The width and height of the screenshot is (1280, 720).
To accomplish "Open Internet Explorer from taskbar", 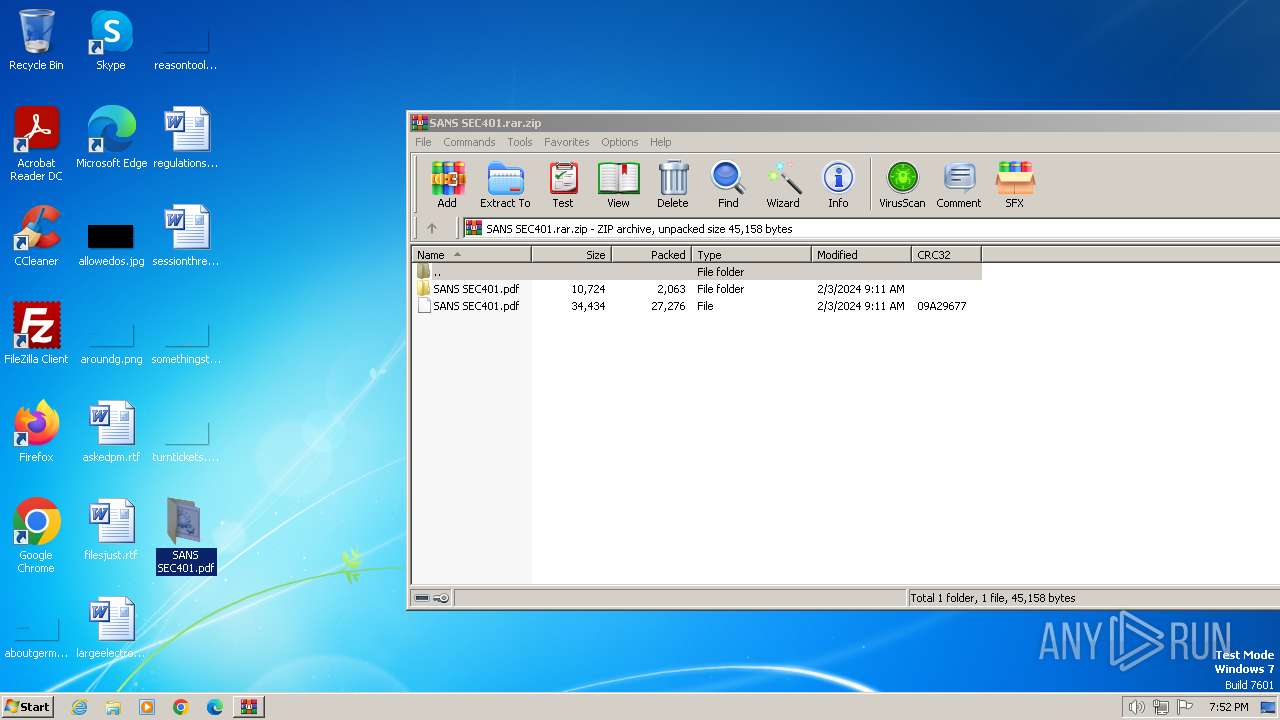I will pos(79,707).
